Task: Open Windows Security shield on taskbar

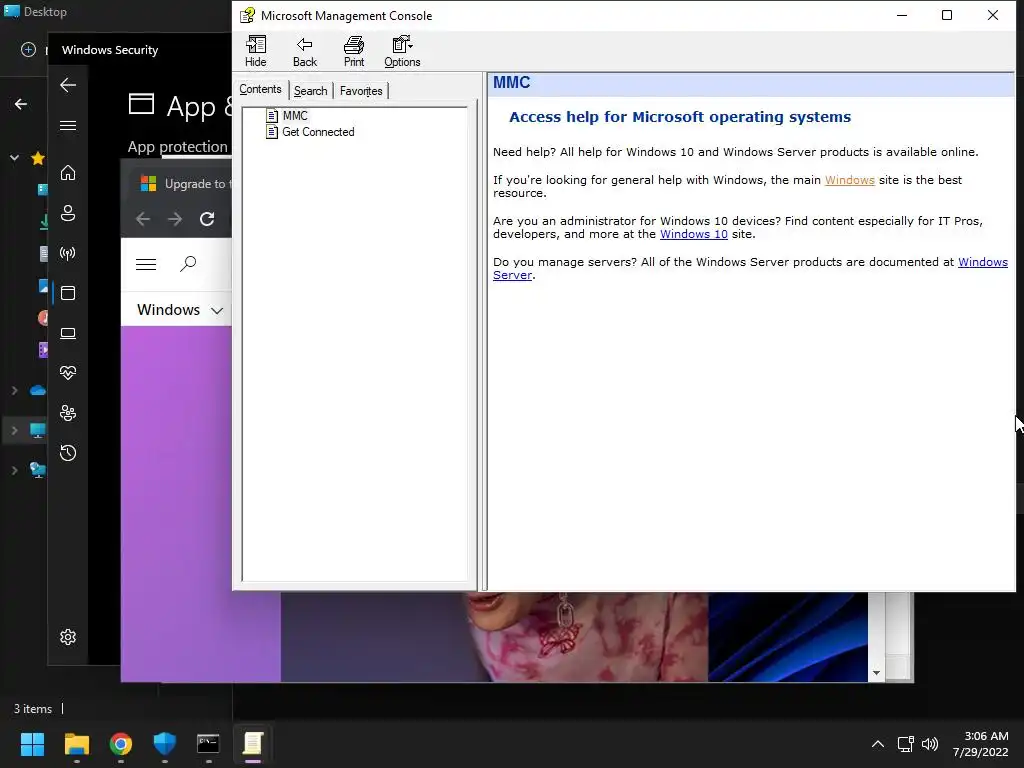Action: pyautogui.click(x=165, y=744)
